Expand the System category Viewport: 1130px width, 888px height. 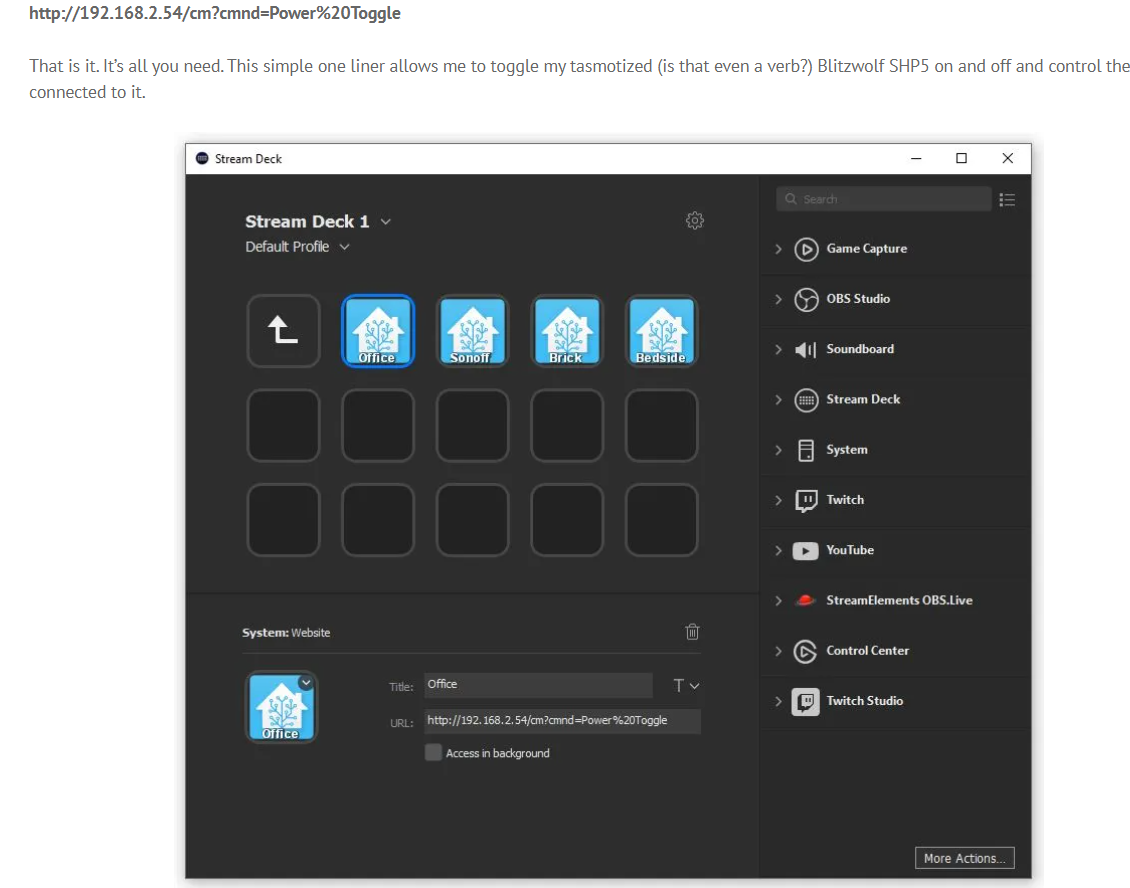click(778, 450)
